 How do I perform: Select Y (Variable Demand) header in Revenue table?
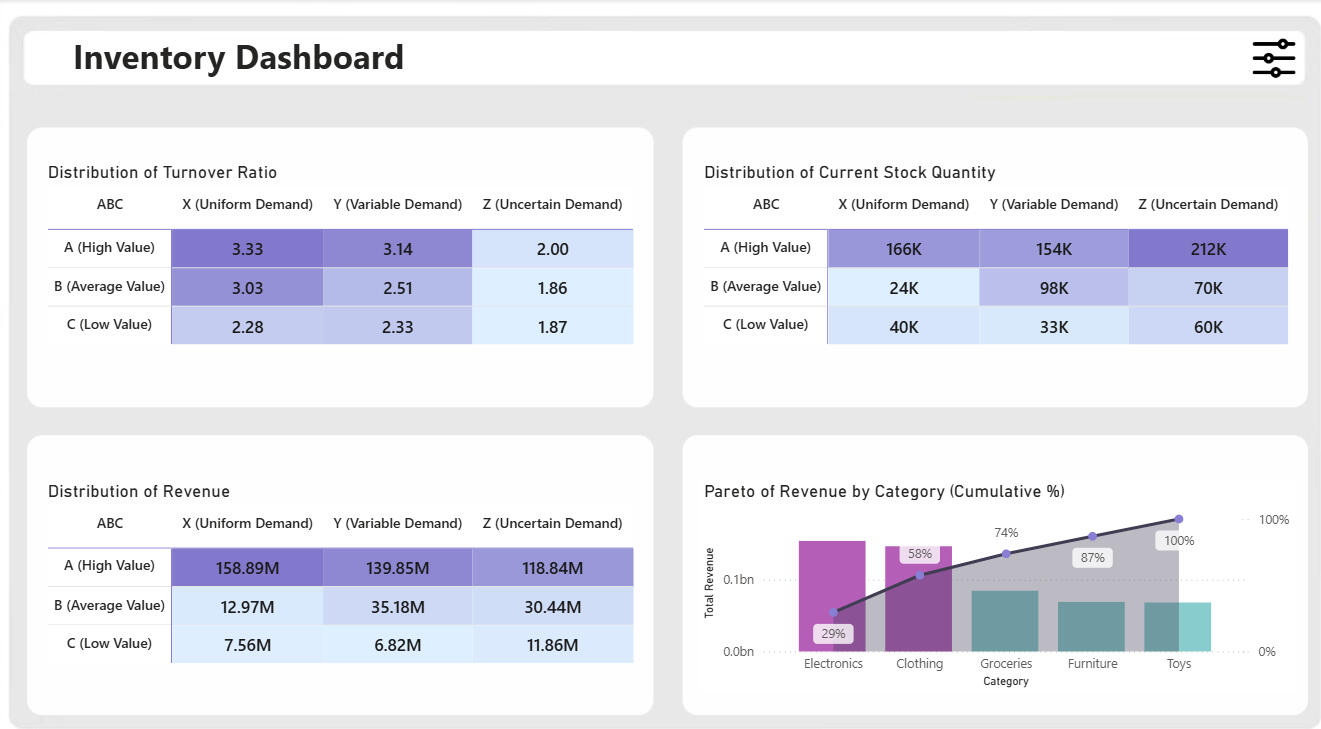click(397, 523)
